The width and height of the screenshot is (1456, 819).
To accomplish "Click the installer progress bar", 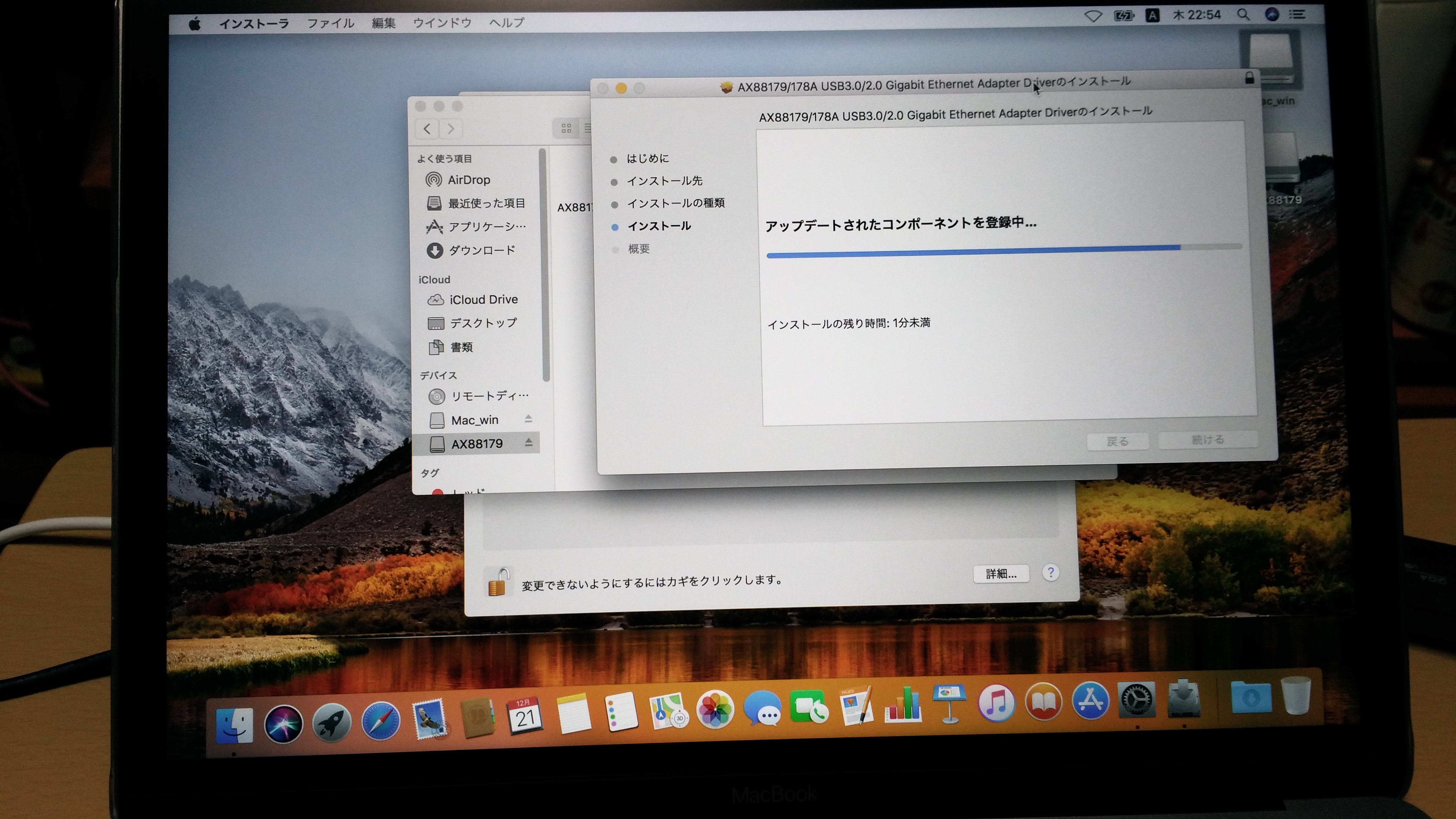I will pos(1004,251).
